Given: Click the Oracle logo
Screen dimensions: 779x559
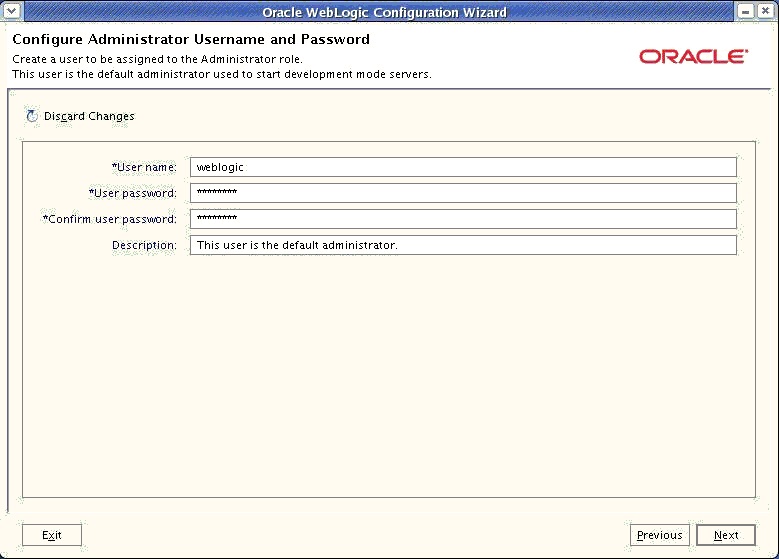Looking at the screenshot, I should 694,57.
